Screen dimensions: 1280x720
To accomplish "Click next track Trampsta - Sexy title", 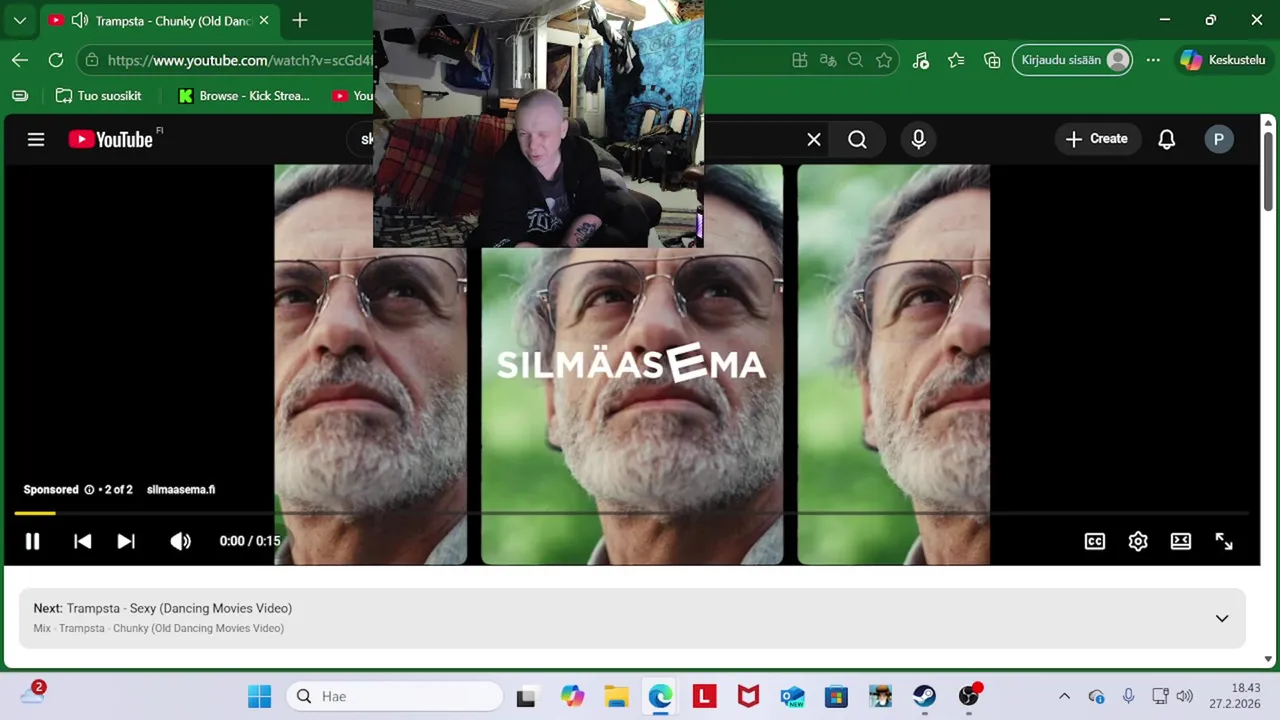I will point(179,608).
